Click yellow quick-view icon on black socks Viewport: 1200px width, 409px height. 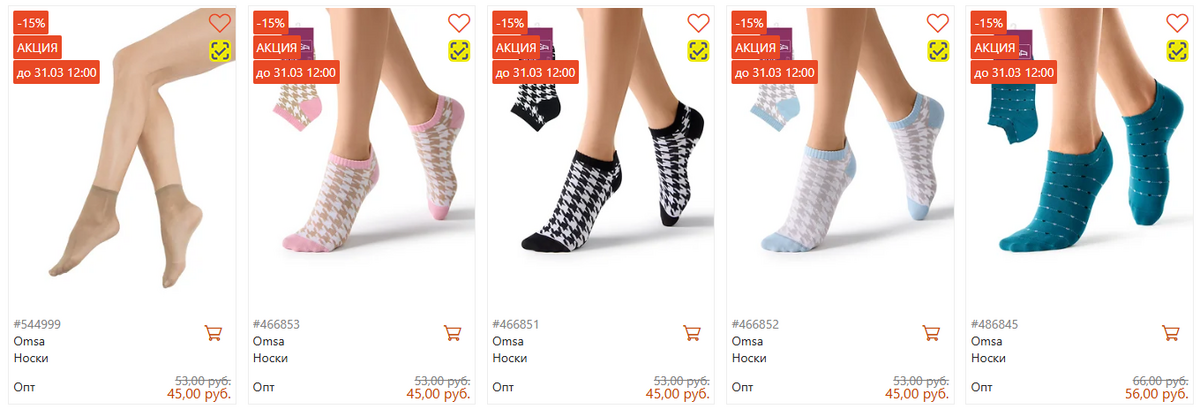point(698,50)
